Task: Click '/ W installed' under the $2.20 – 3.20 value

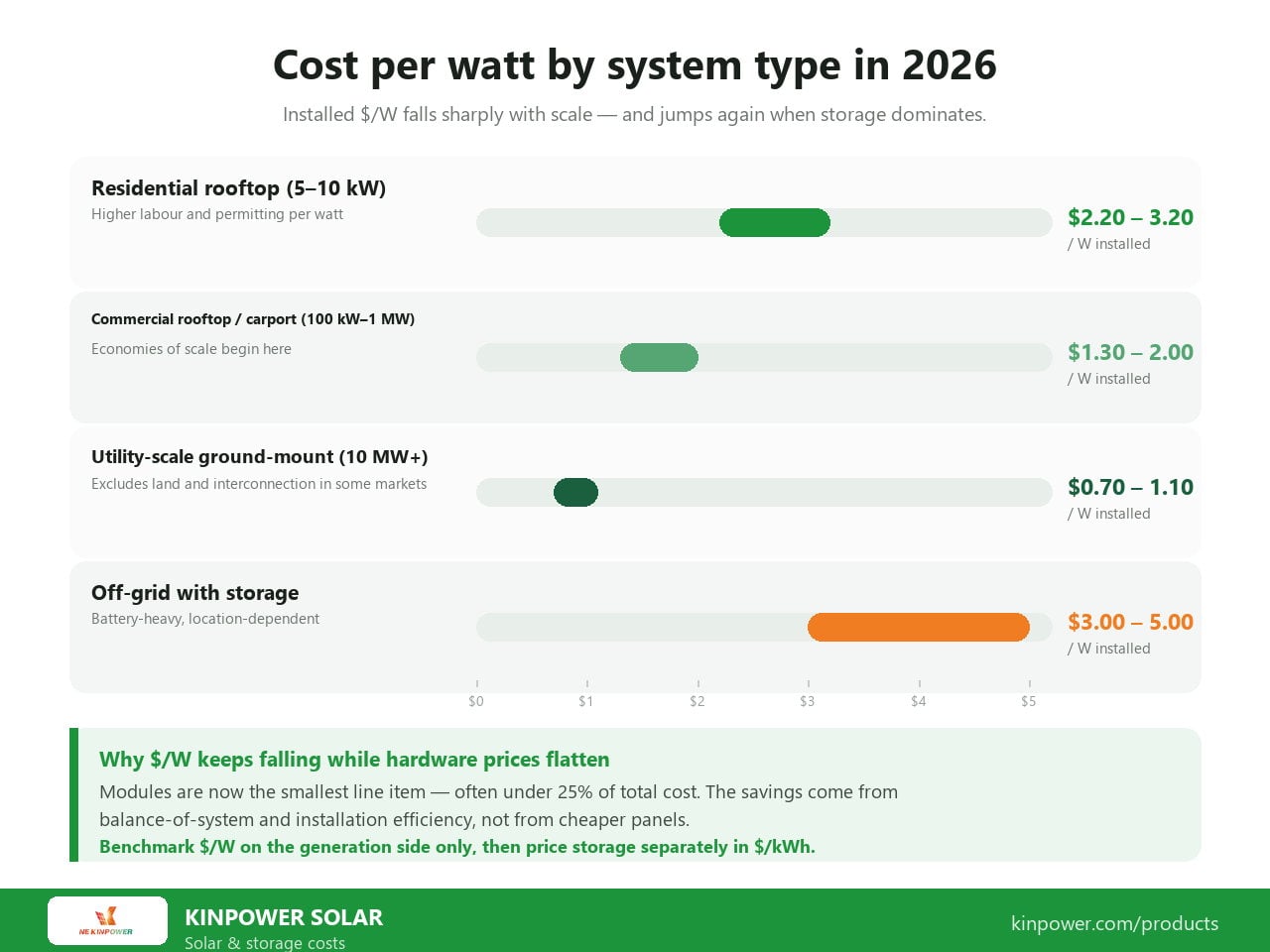Action: (1108, 244)
